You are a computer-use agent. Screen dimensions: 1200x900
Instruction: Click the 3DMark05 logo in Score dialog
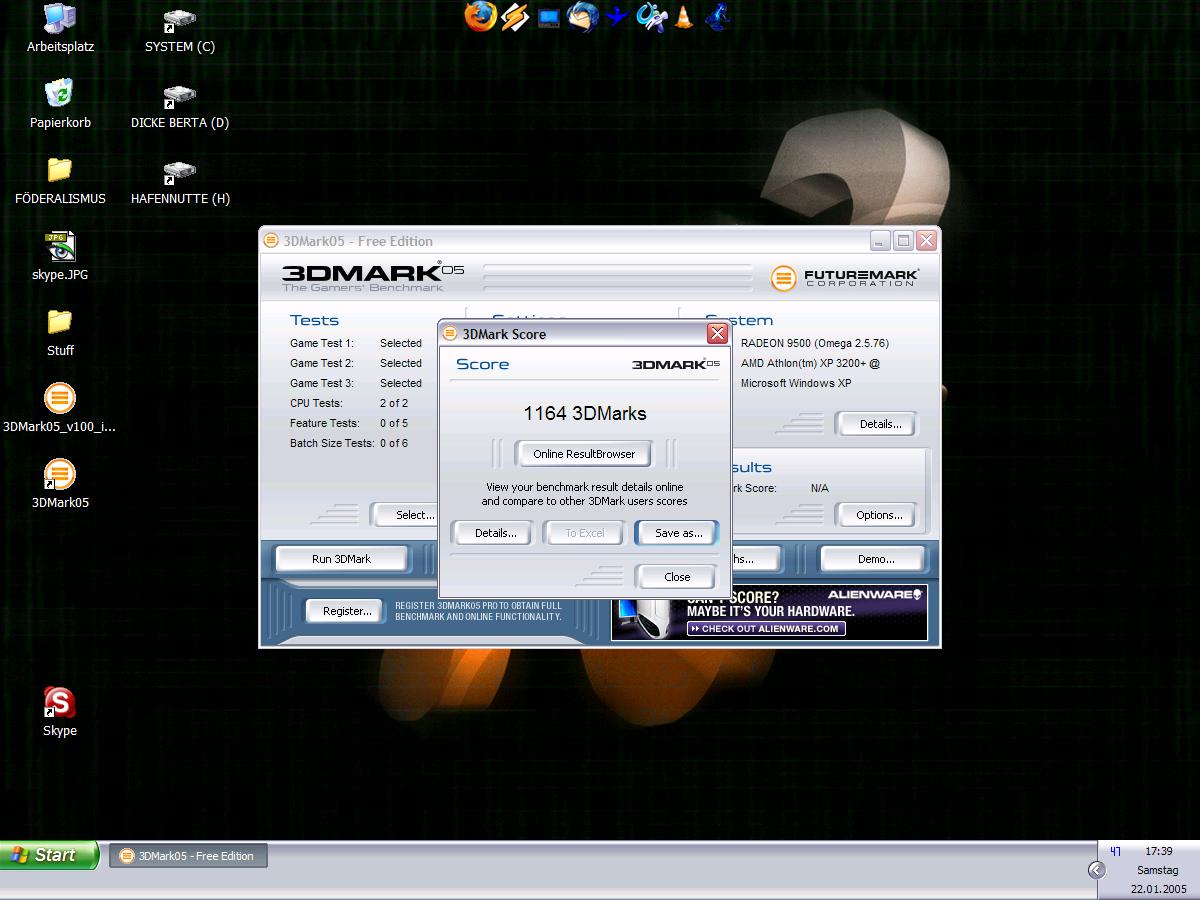(x=675, y=364)
